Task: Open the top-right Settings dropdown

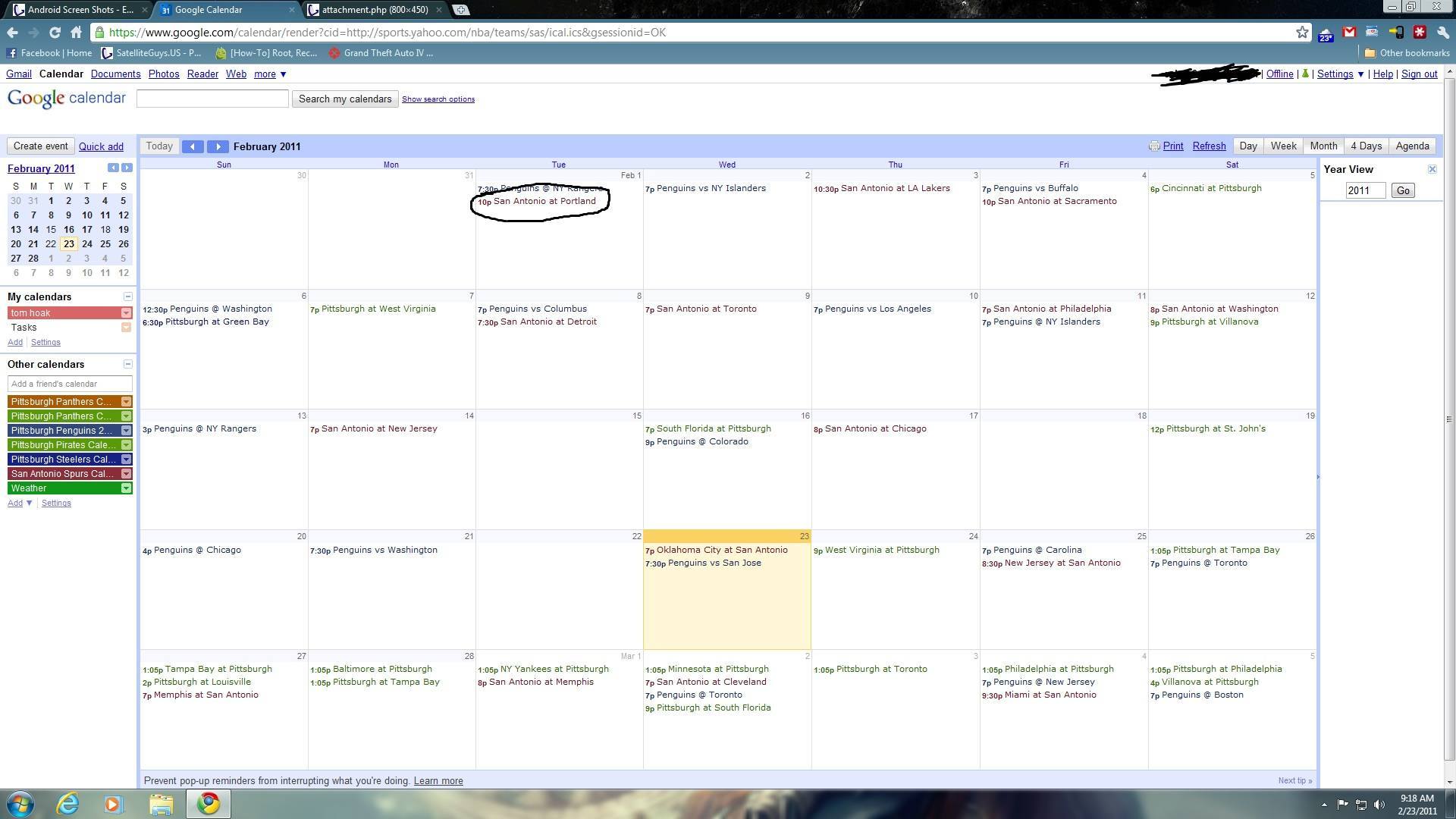Action: [x=1340, y=74]
